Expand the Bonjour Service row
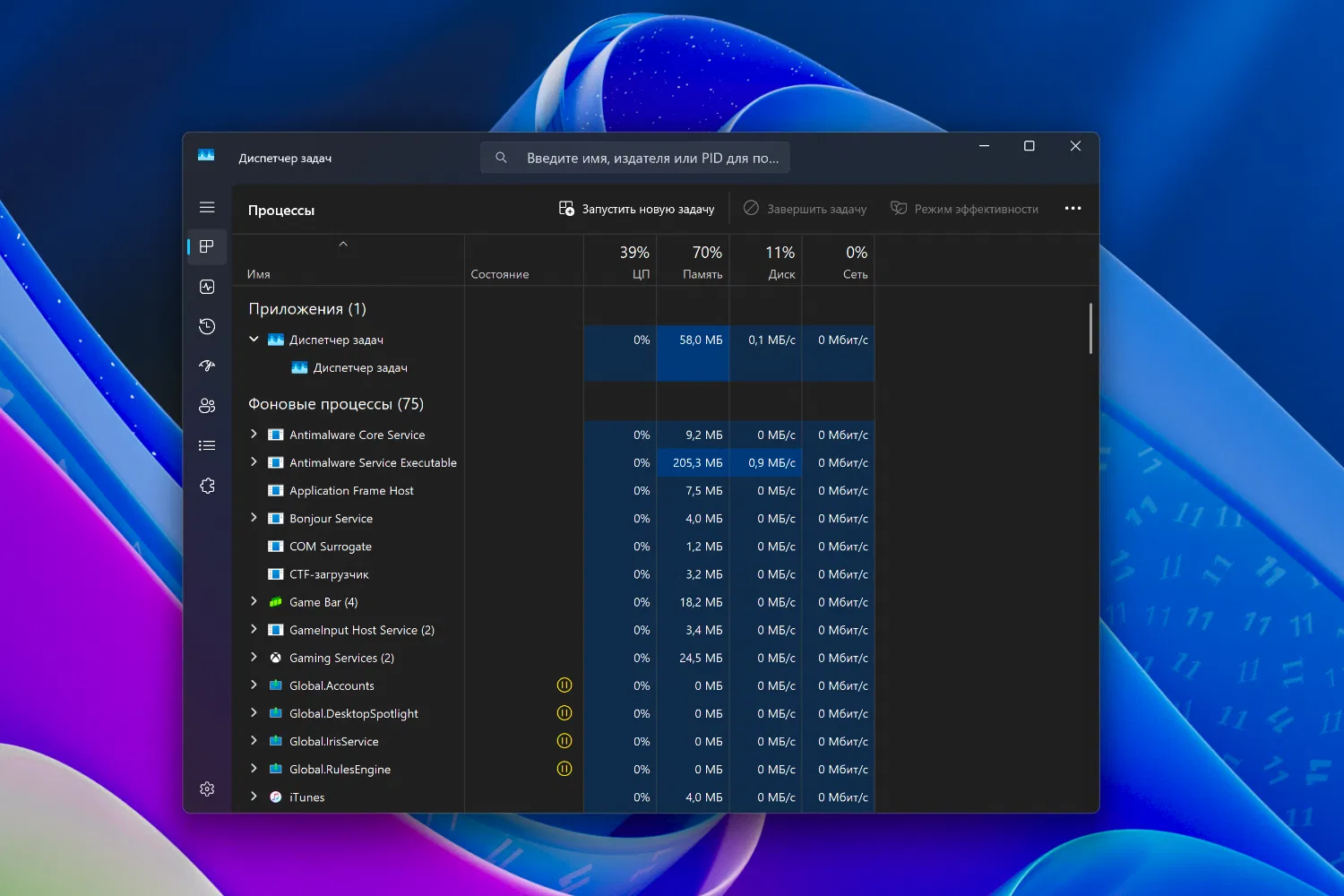 click(254, 518)
